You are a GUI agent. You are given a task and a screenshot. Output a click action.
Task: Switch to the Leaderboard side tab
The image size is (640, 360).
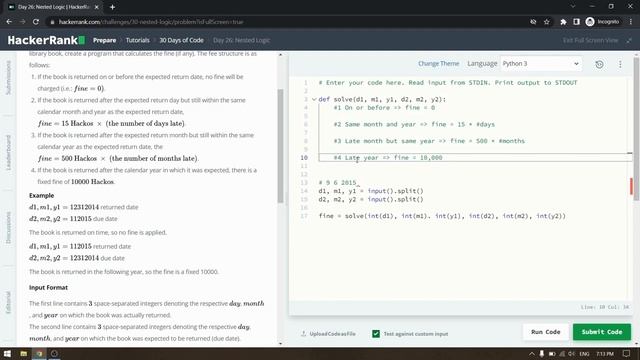[9, 153]
